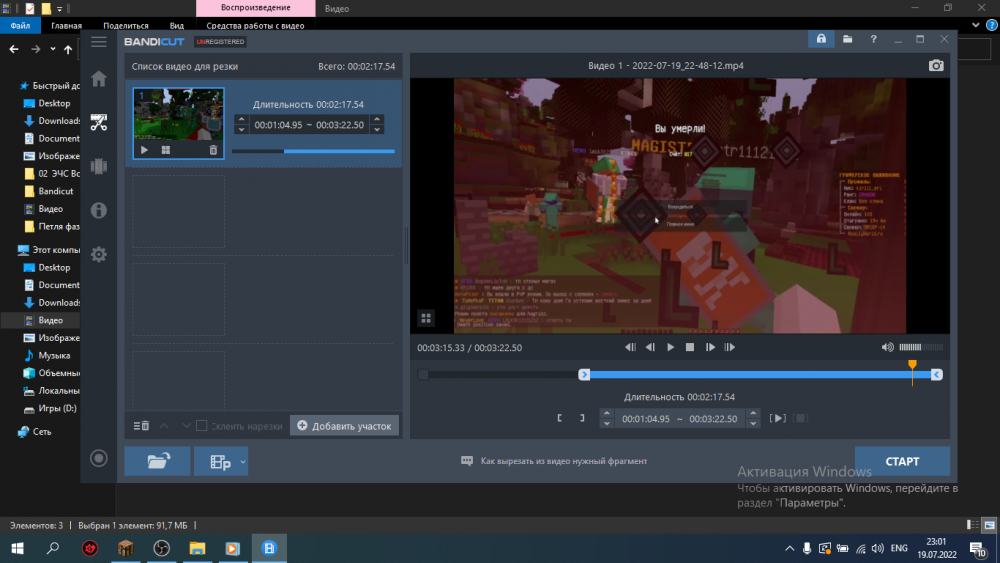Open Bandicut settings gear icon
Screen dimensions: 1000x563
coord(99,254)
